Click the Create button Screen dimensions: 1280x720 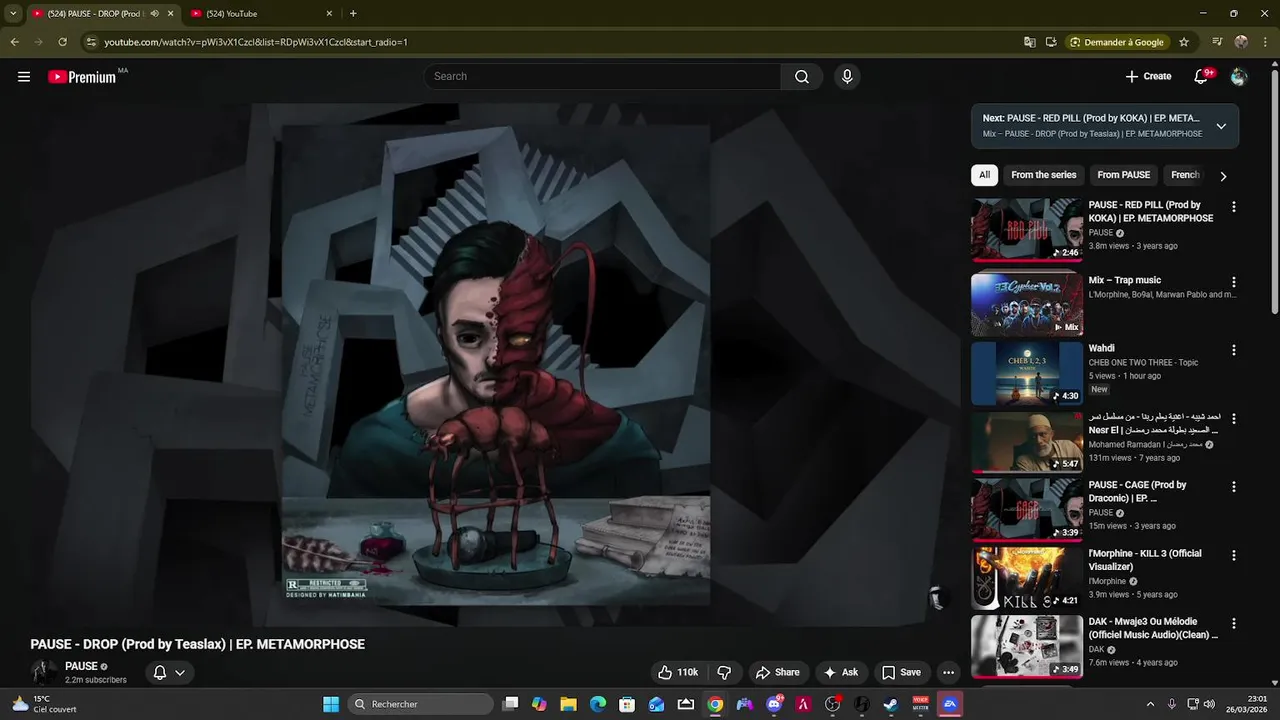[1148, 77]
